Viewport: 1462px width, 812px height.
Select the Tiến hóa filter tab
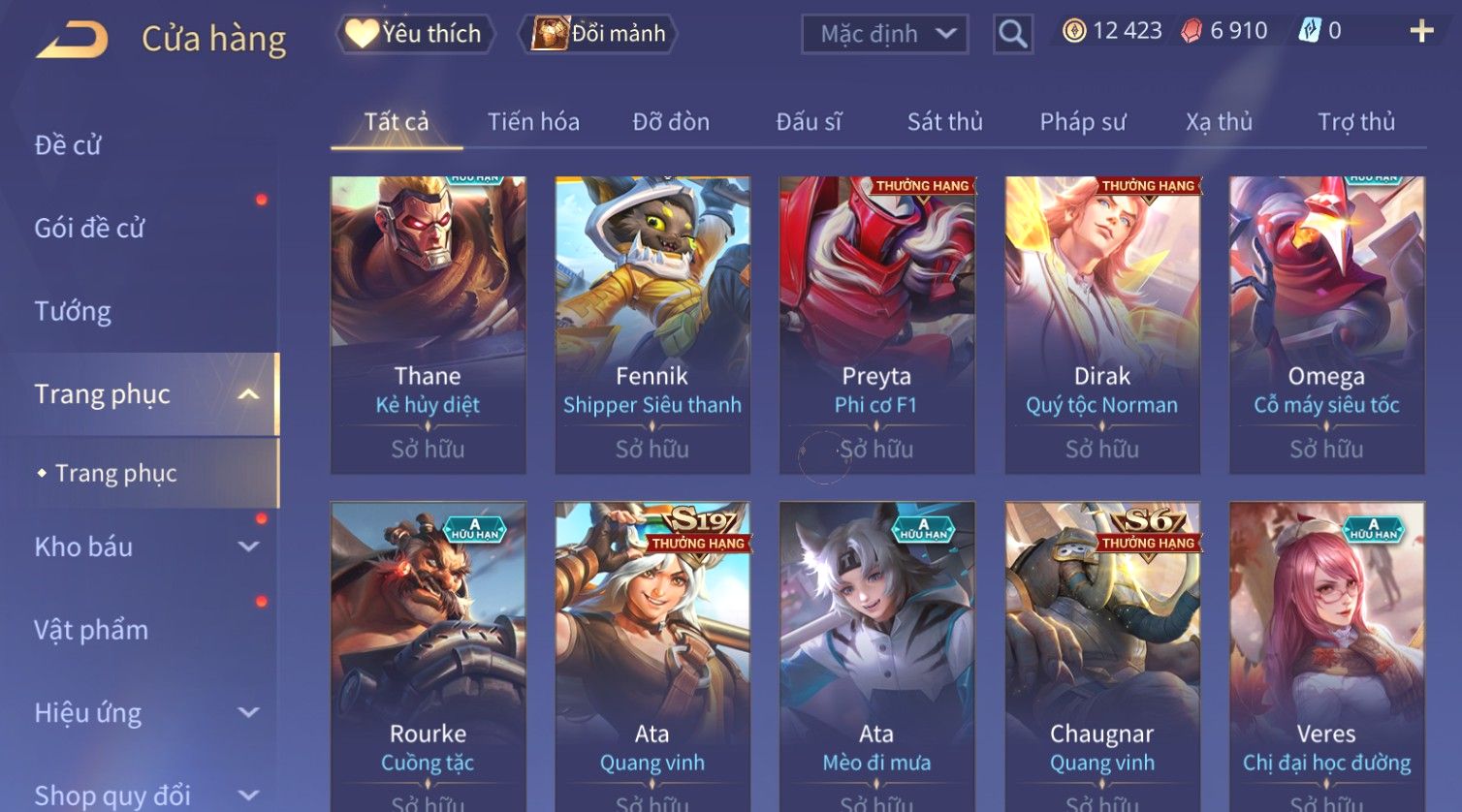[533, 121]
